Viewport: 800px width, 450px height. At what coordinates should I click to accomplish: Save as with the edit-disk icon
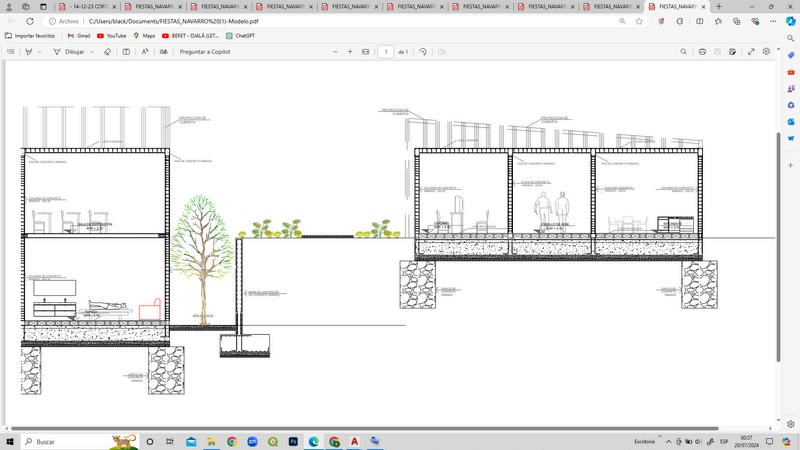[732, 52]
